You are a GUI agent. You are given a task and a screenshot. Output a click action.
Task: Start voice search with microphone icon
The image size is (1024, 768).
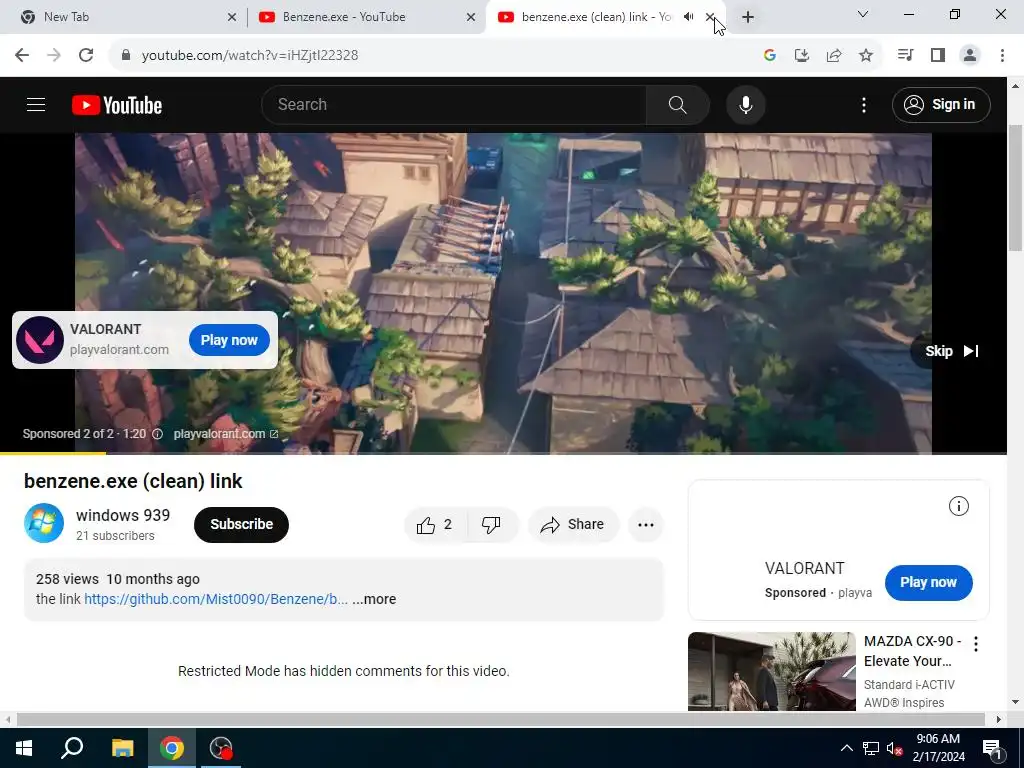click(x=745, y=104)
